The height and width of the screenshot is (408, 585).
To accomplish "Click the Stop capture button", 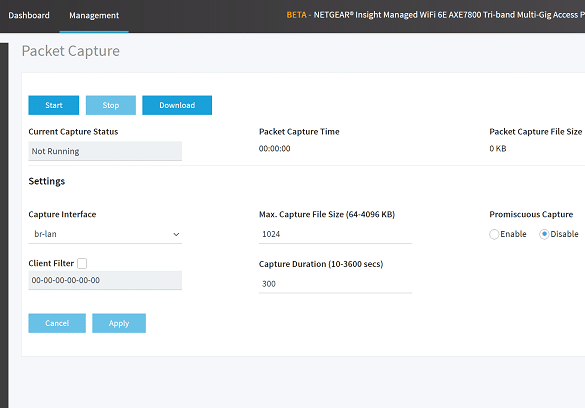I will point(111,105).
